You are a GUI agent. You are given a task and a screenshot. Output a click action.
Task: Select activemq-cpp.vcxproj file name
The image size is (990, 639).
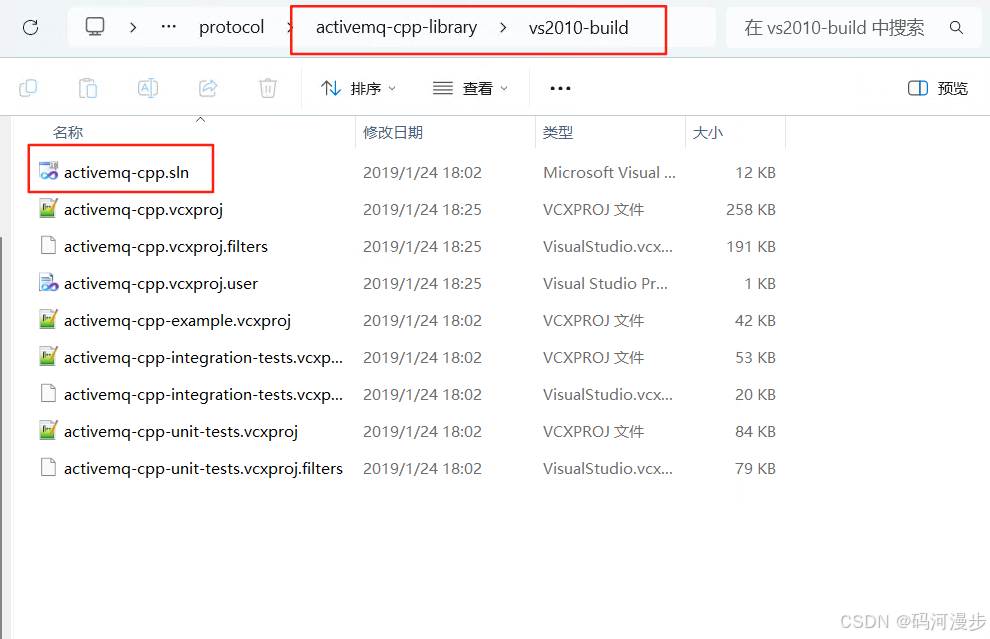143,209
